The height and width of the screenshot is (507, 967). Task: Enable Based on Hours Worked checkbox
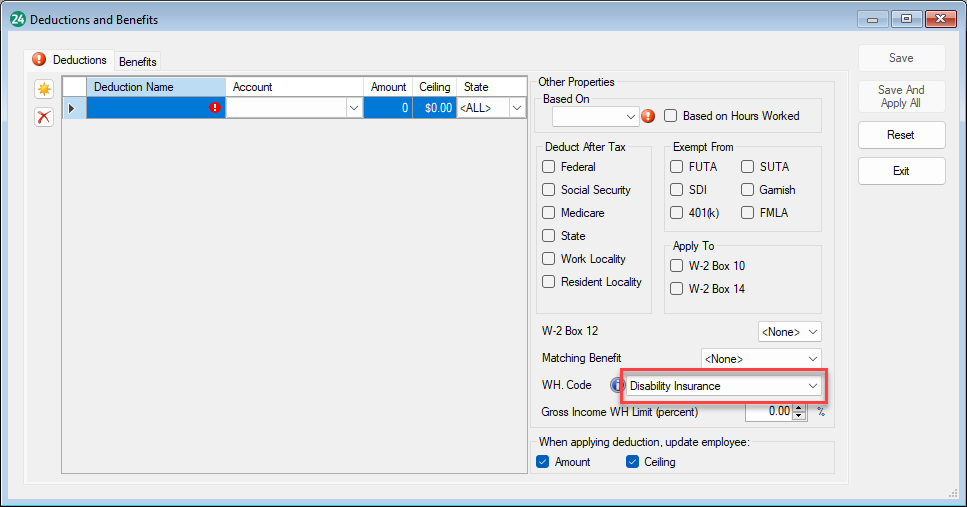672,116
